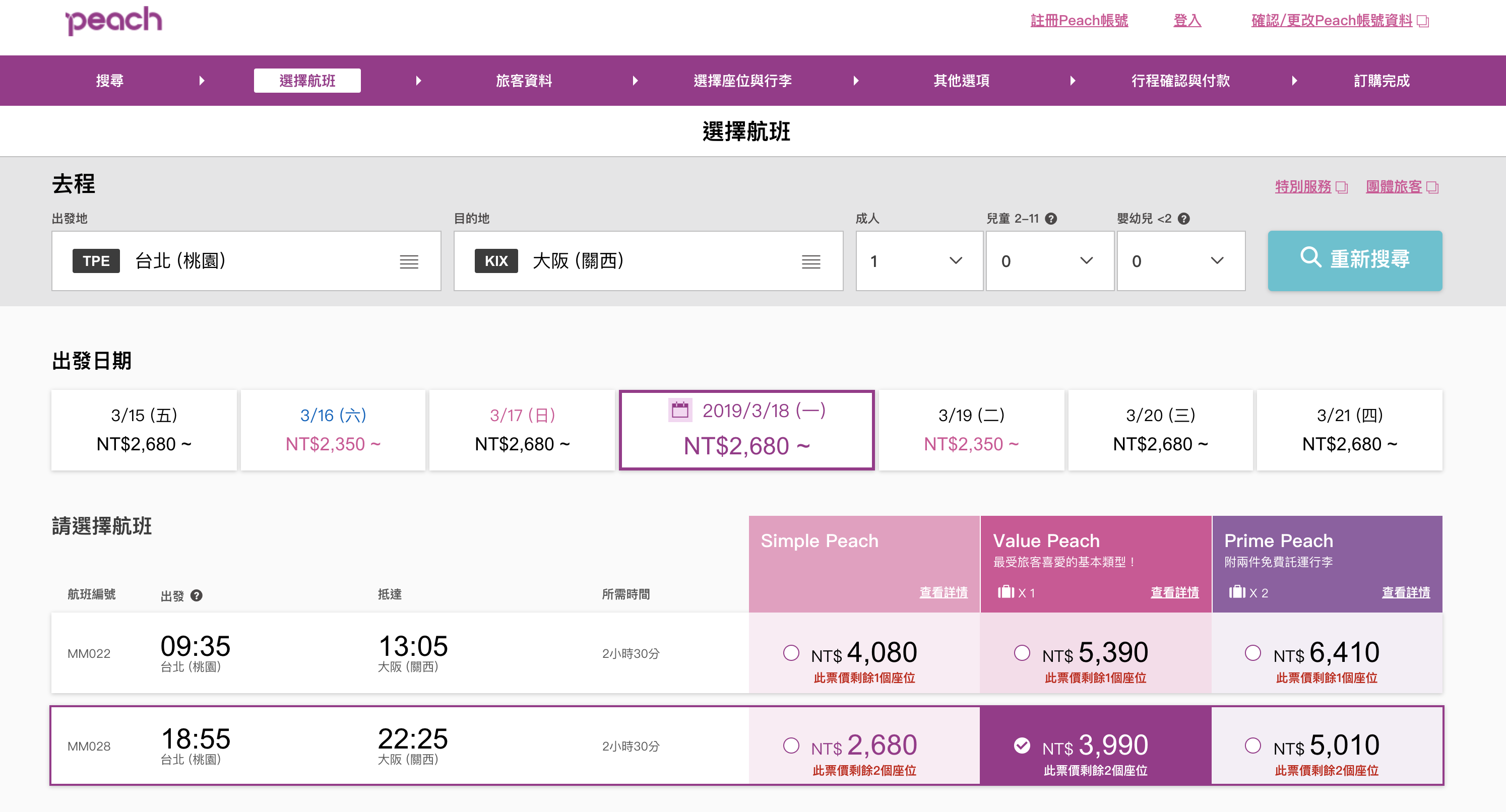The width and height of the screenshot is (1506, 812).
Task: Open the 特別服務 link
Action: click(1303, 187)
